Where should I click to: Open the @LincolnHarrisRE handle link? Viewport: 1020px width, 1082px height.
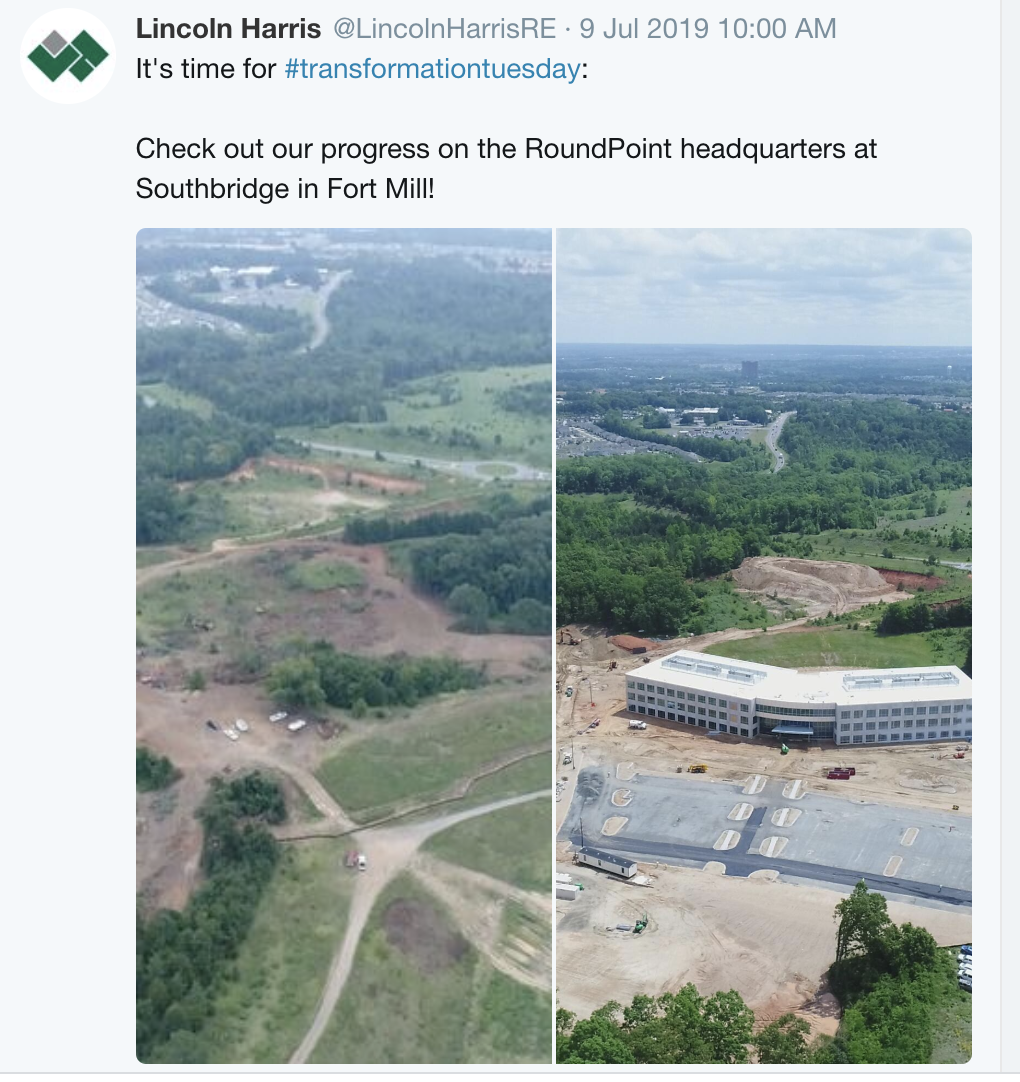(x=443, y=29)
